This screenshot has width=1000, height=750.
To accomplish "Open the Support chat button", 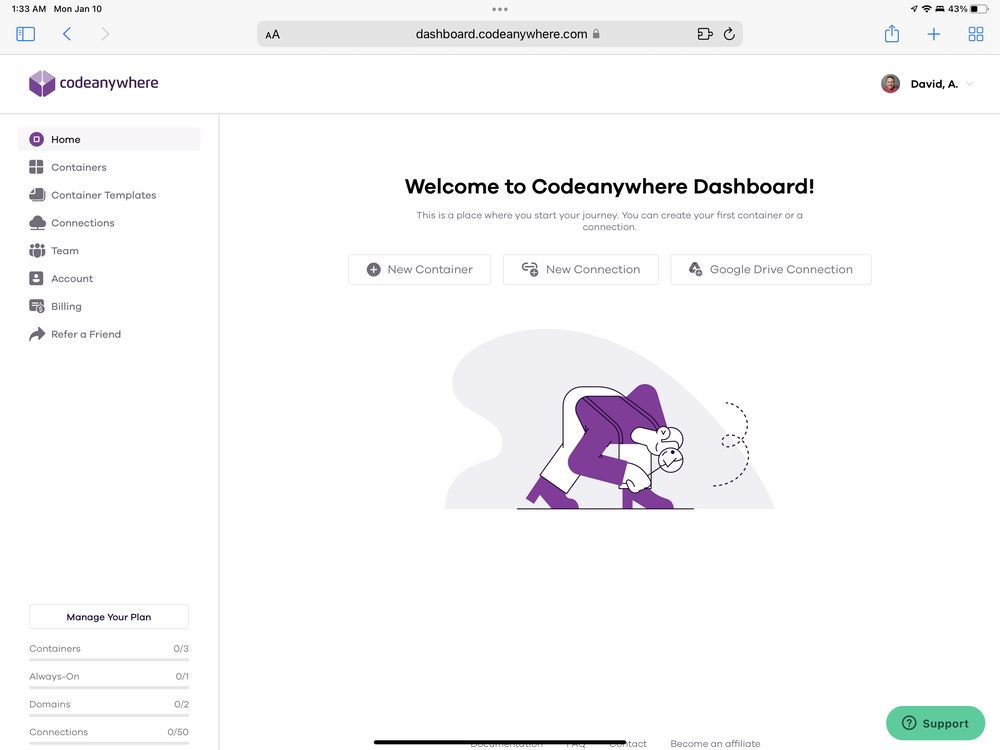I will [x=936, y=723].
